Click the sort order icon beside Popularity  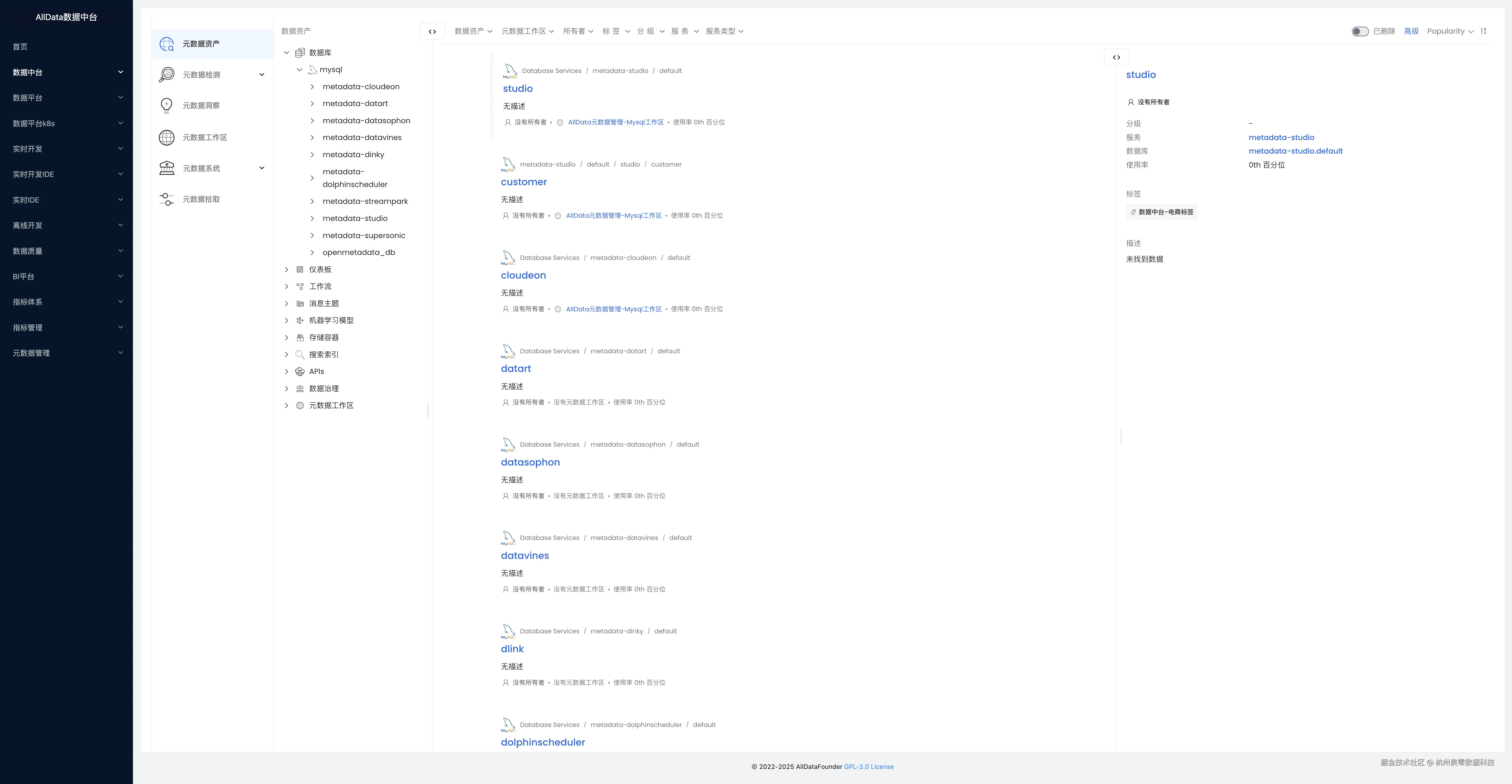(x=1483, y=31)
